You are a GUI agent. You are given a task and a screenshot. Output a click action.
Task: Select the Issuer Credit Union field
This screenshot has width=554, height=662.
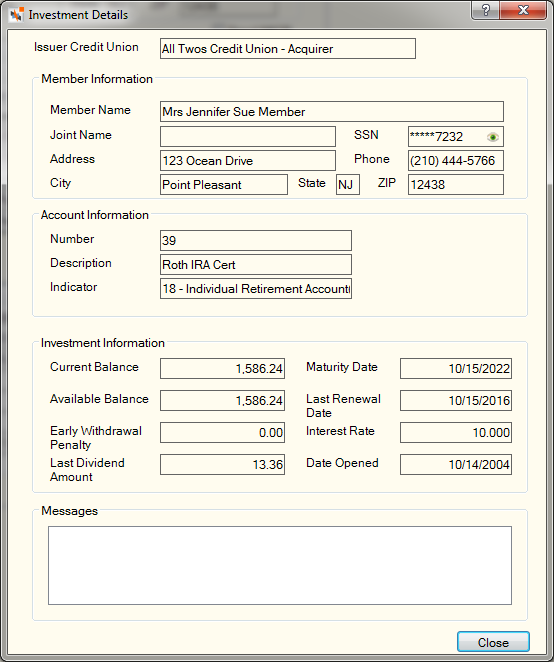click(x=288, y=49)
